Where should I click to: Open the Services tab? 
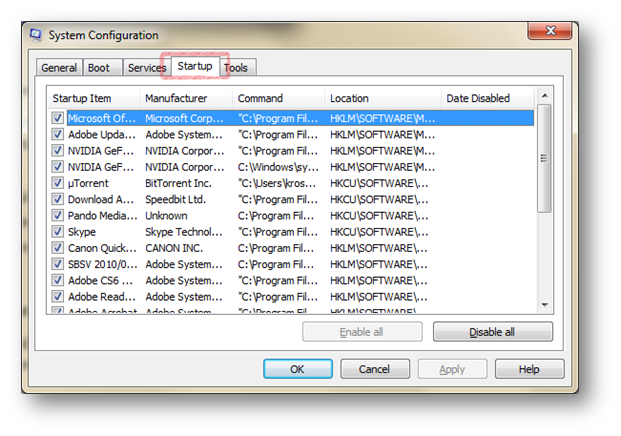point(147,68)
